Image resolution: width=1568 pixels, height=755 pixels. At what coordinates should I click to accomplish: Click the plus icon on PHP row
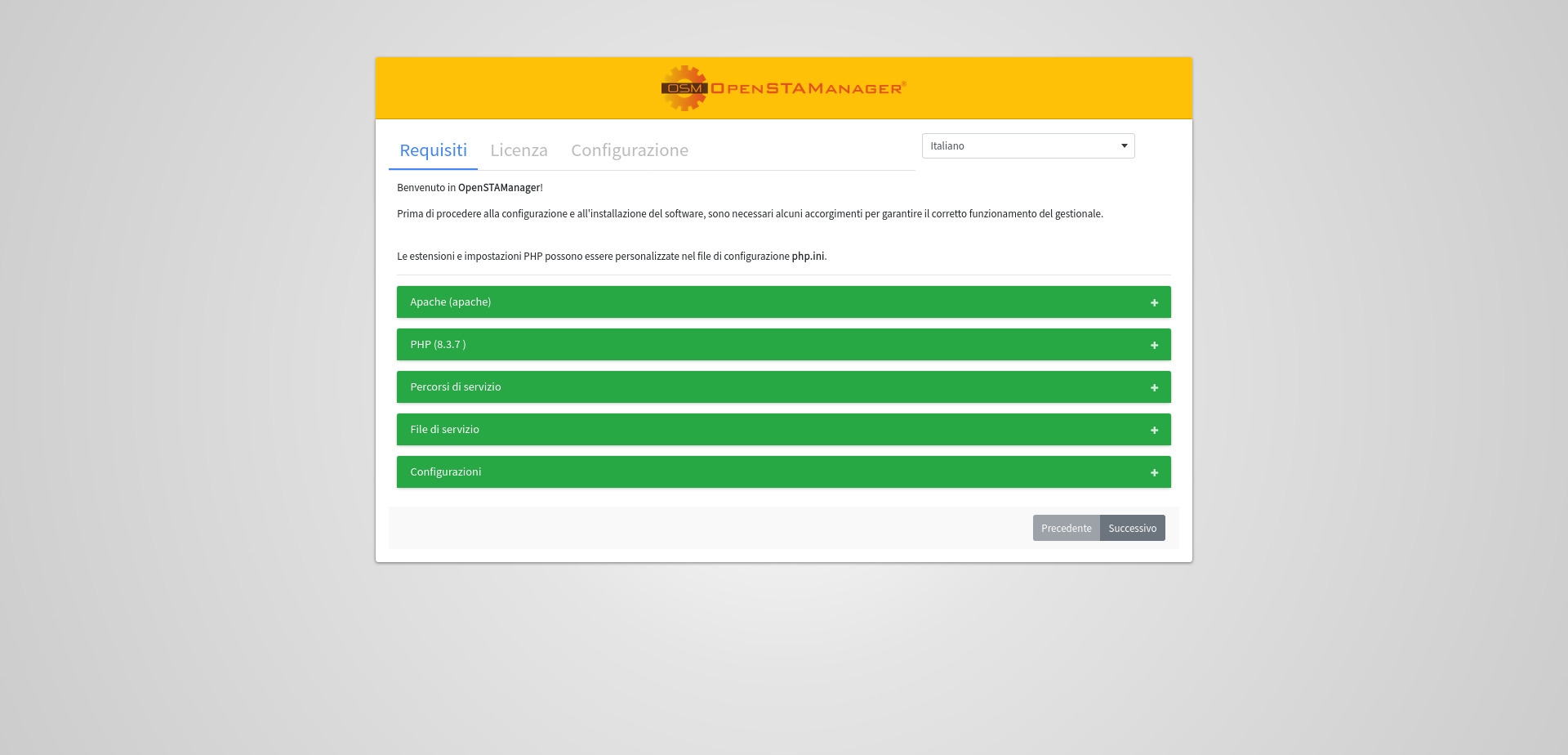[1154, 346]
